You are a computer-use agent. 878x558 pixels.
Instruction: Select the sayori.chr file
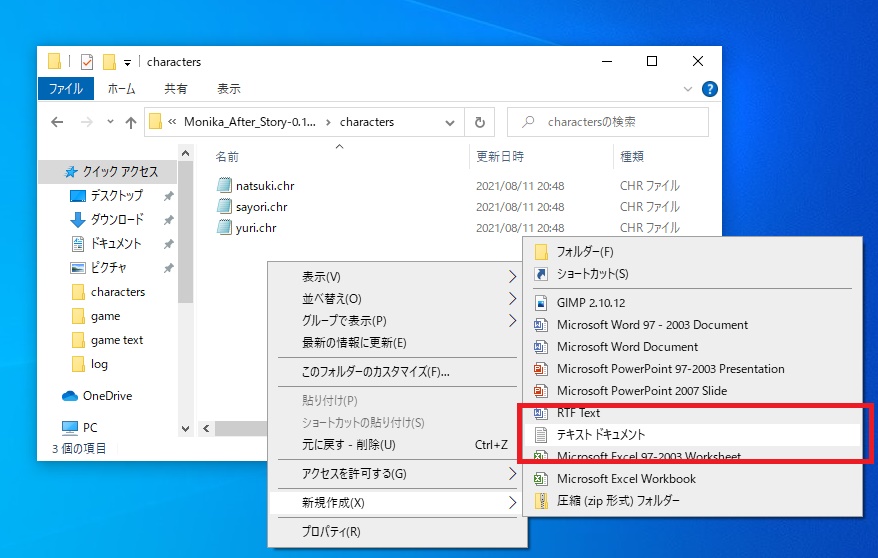tap(261, 207)
